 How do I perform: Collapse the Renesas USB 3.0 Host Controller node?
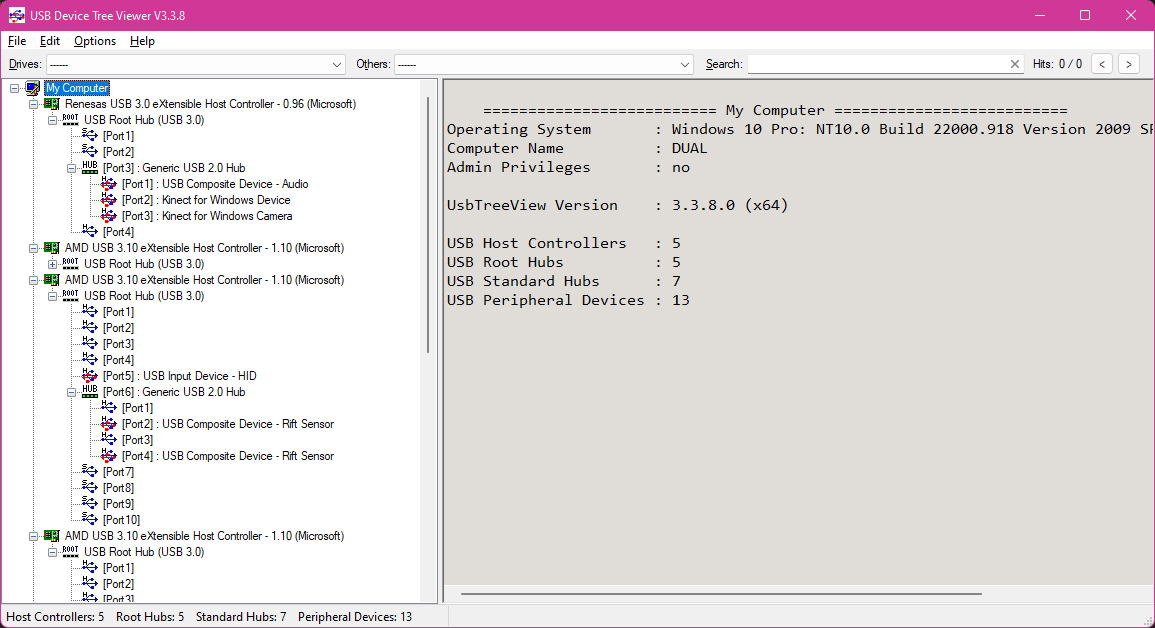pos(33,105)
